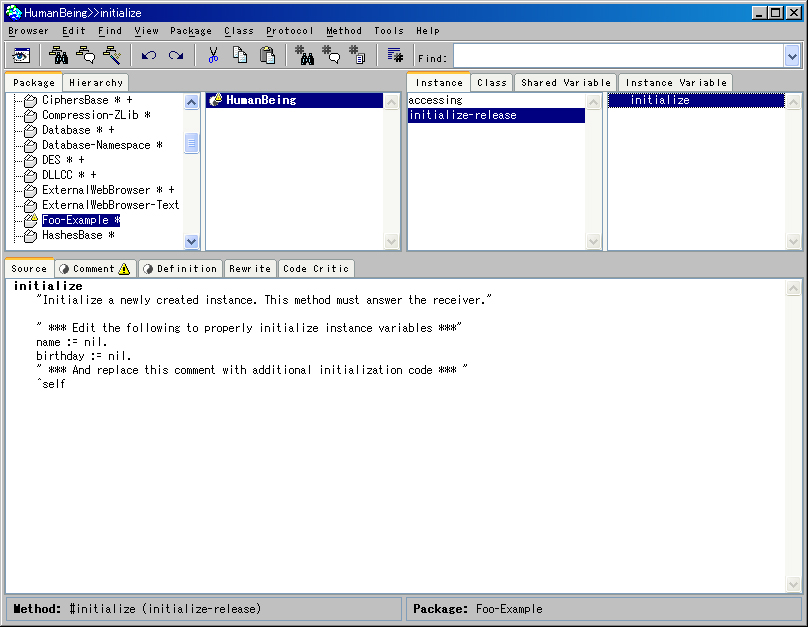This screenshot has height=627, width=808.
Task: Switch to the Instance Variable tab
Action: [676, 82]
